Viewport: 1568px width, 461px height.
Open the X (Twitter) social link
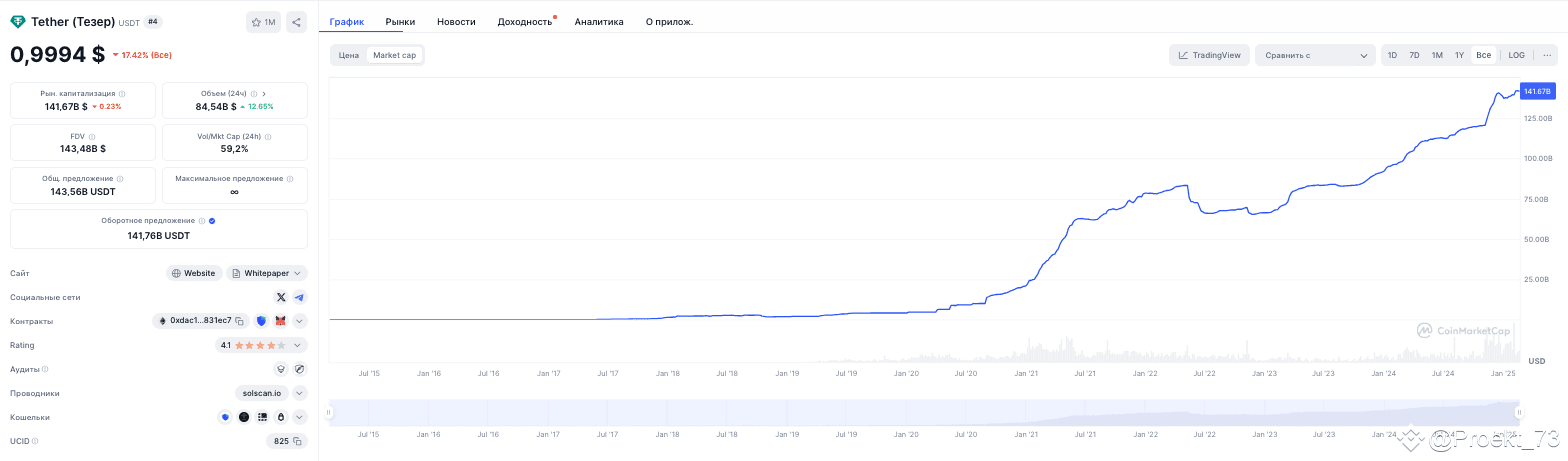[x=281, y=297]
